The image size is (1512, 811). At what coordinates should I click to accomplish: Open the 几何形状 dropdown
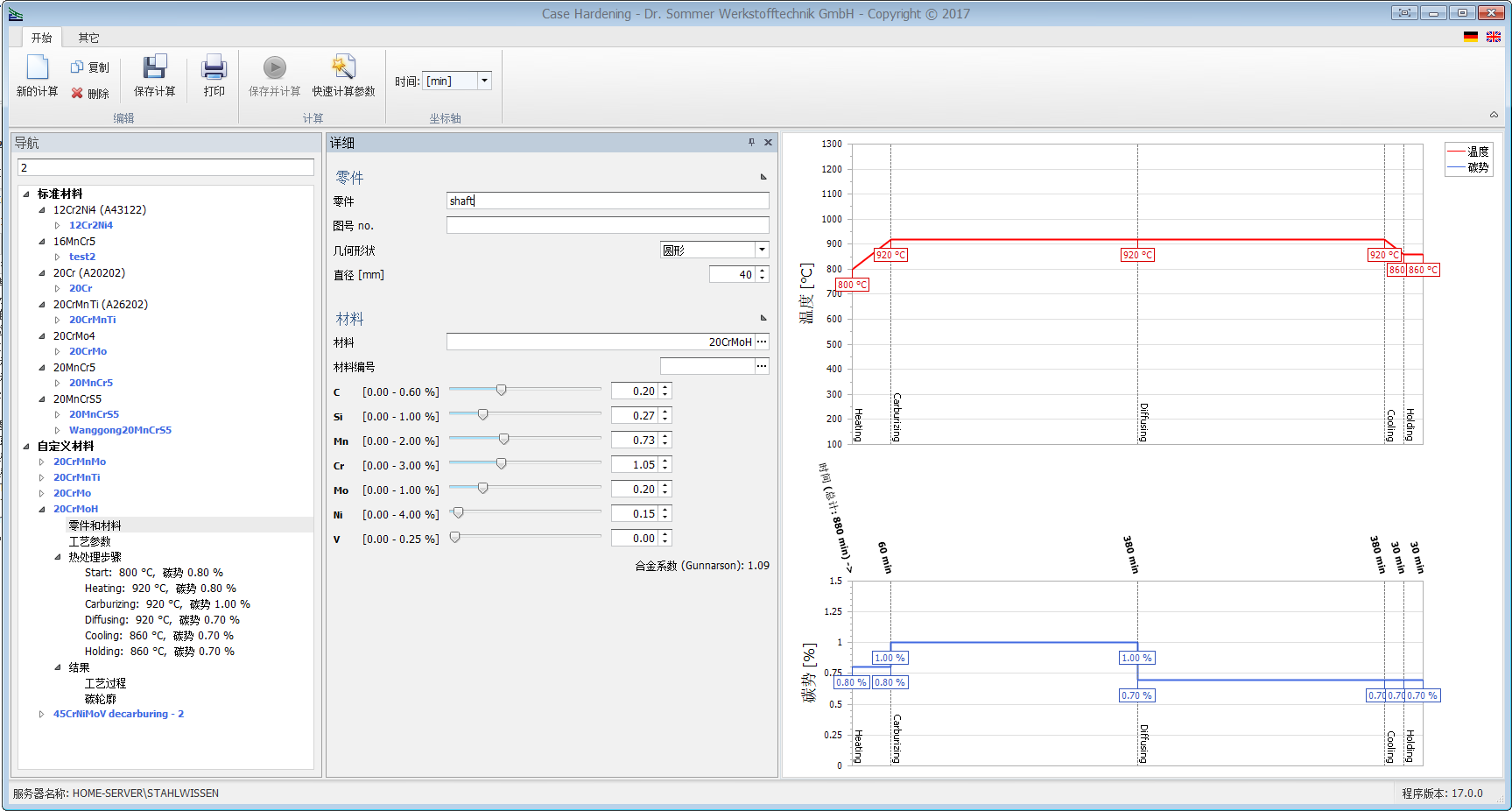point(762,250)
